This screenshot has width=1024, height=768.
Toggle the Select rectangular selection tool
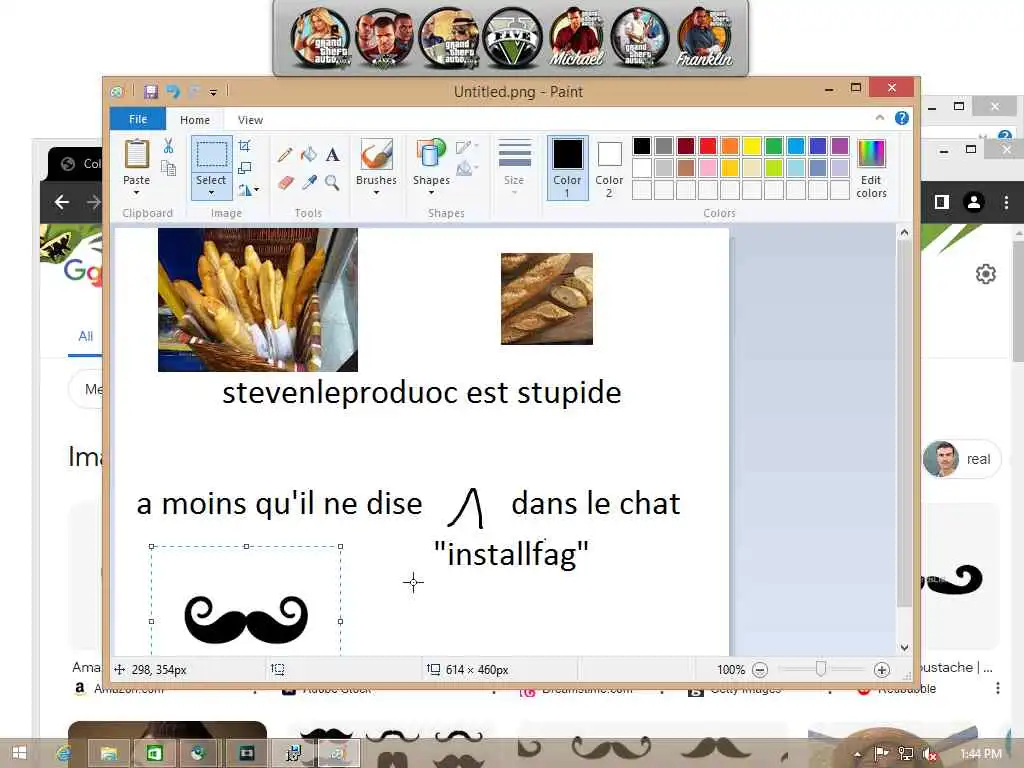[x=212, y=155]
